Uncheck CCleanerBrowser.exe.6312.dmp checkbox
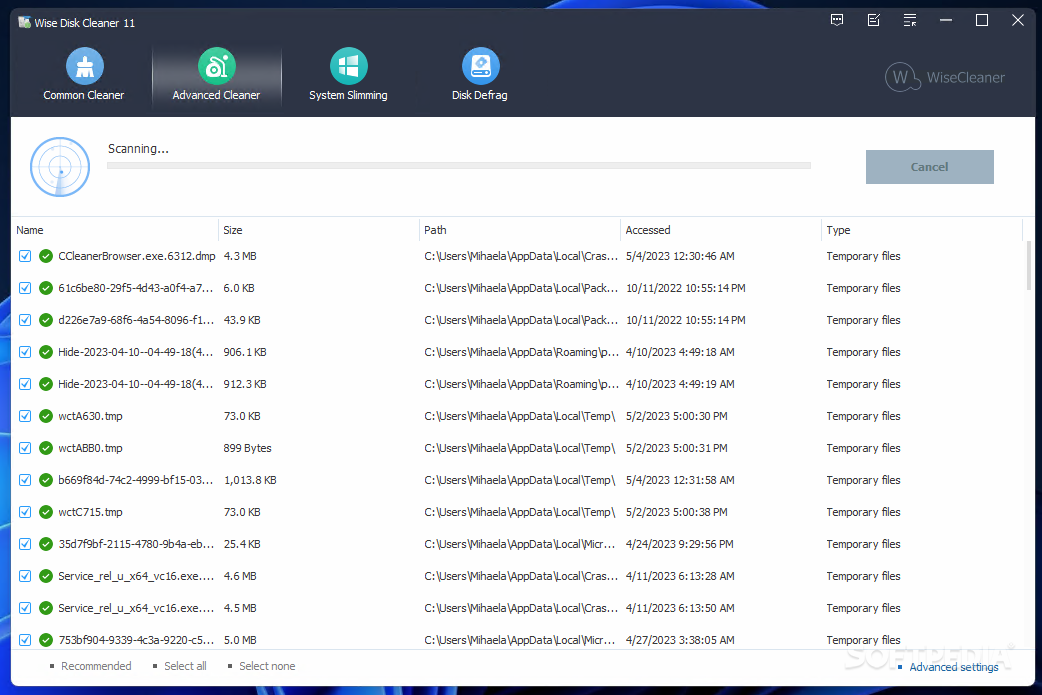The image size is (1042, 695). (25, 256)
